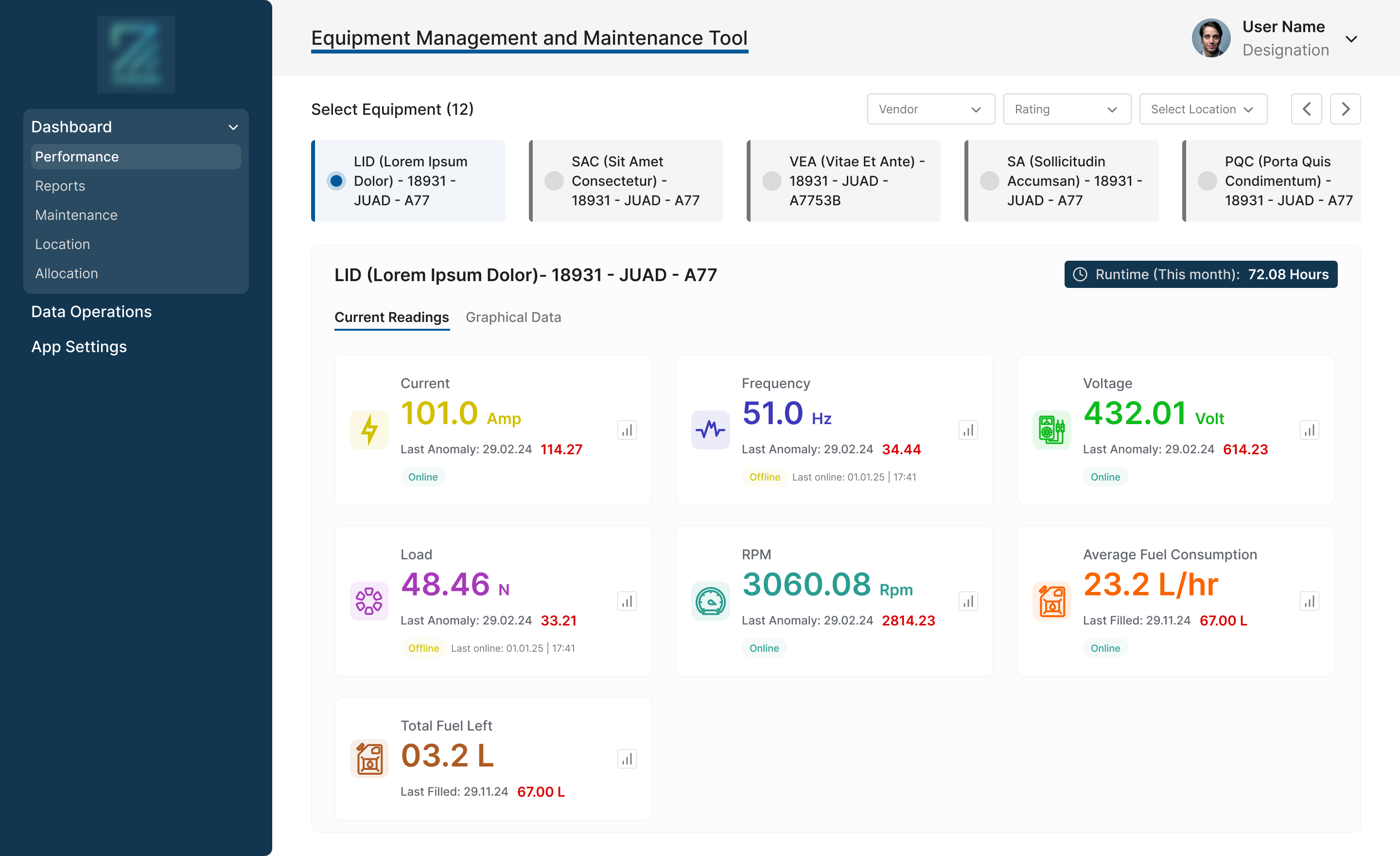
Task: Click the lightning bolt Current icon
Action: pyautogui.click(x=369, y=430)
